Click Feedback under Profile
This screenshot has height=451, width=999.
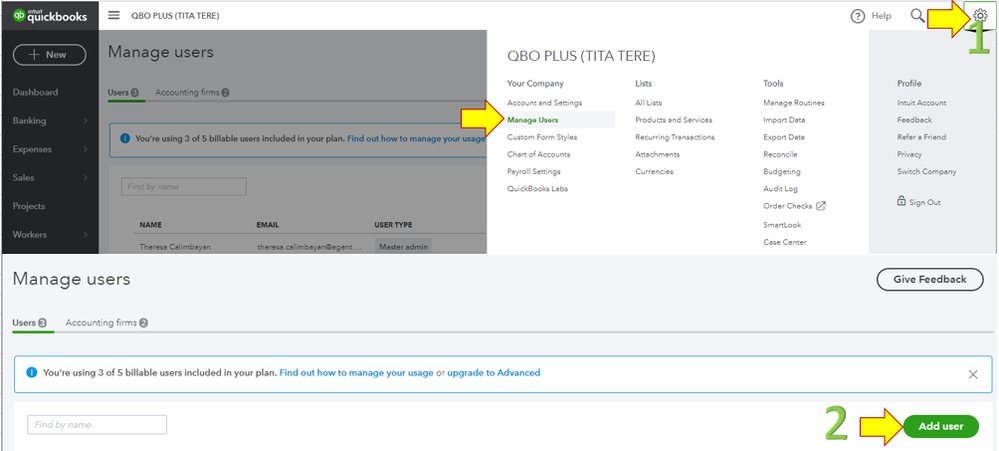[915, 120]
